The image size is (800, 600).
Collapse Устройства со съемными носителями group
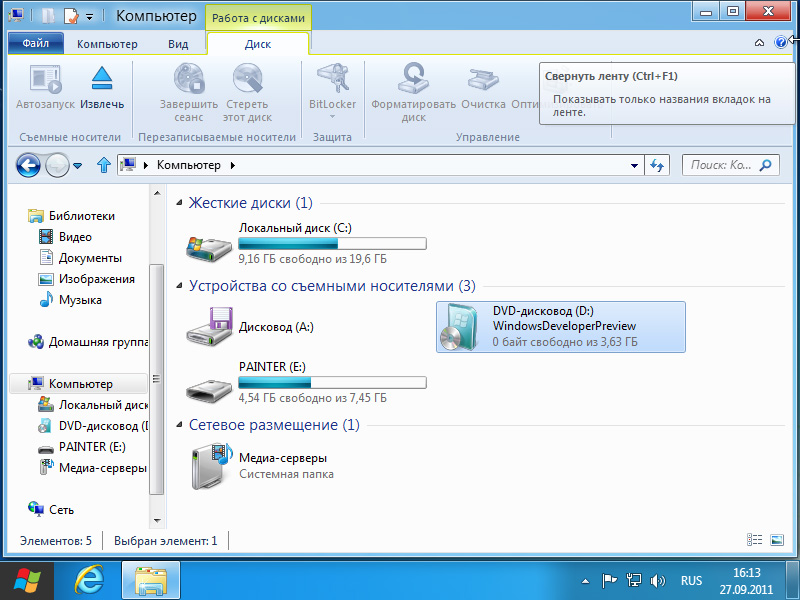point(179,286)
